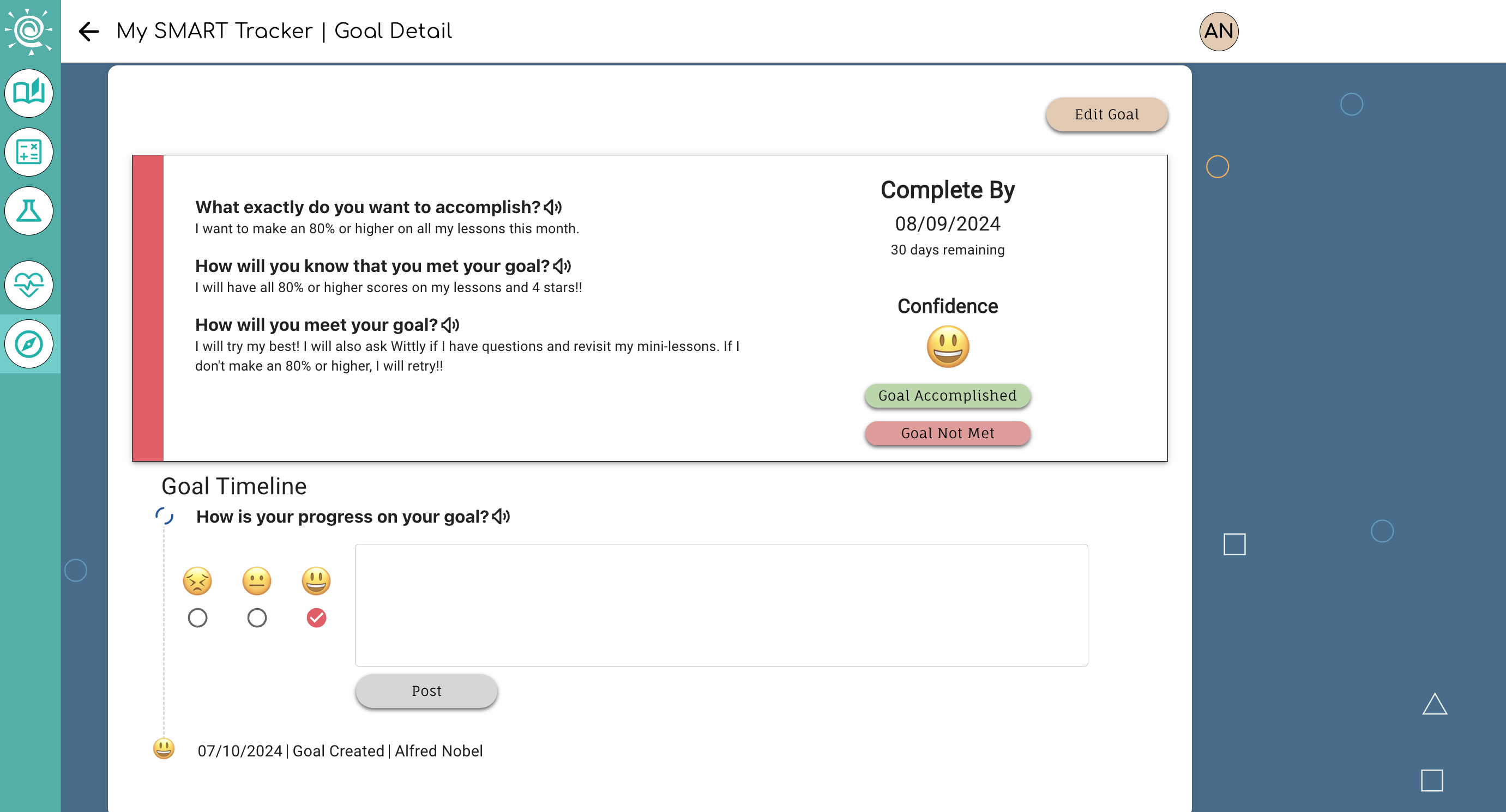Image resolution: width=1506 pixels, height=812 pixels.
Task: Post your goal progress update
Action: pyautogui.click(x=426, y=690)
